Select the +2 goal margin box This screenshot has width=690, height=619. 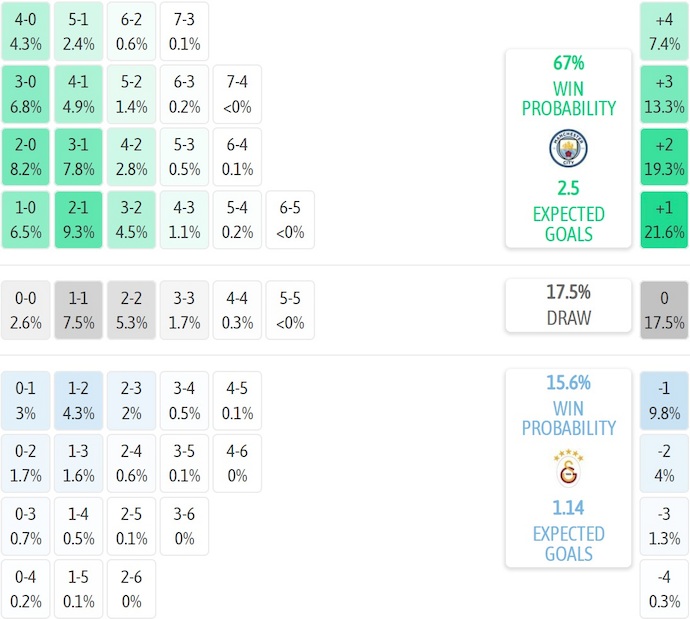(665, 157)
